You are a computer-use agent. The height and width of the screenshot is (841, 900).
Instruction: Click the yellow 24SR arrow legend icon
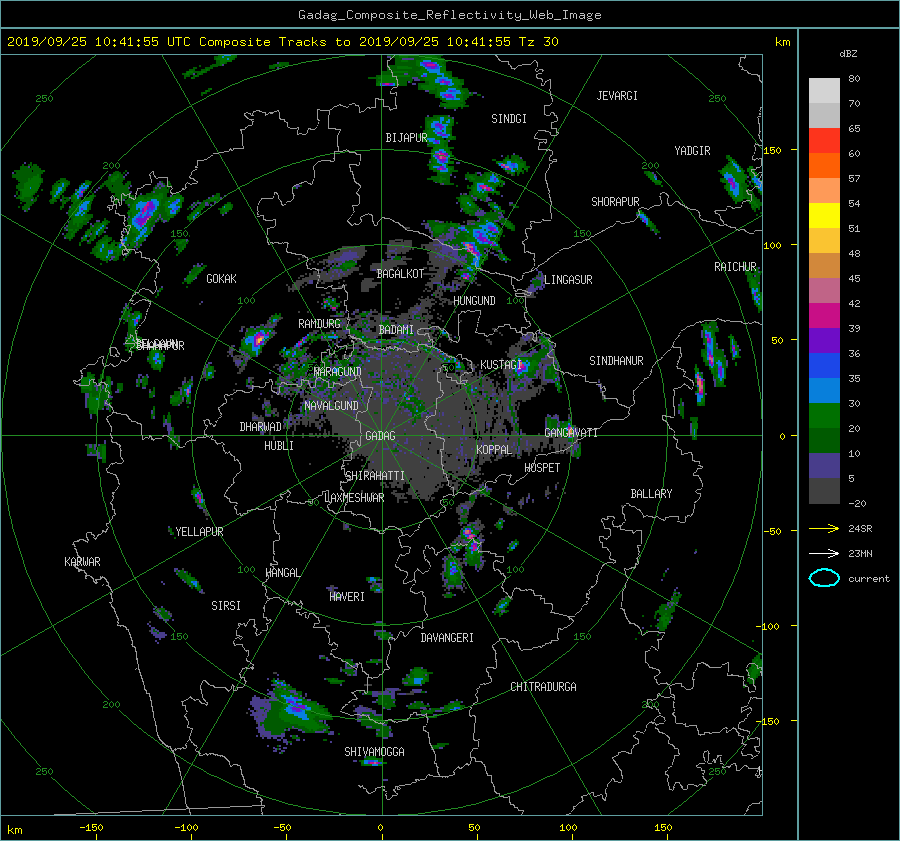(824, 528)
